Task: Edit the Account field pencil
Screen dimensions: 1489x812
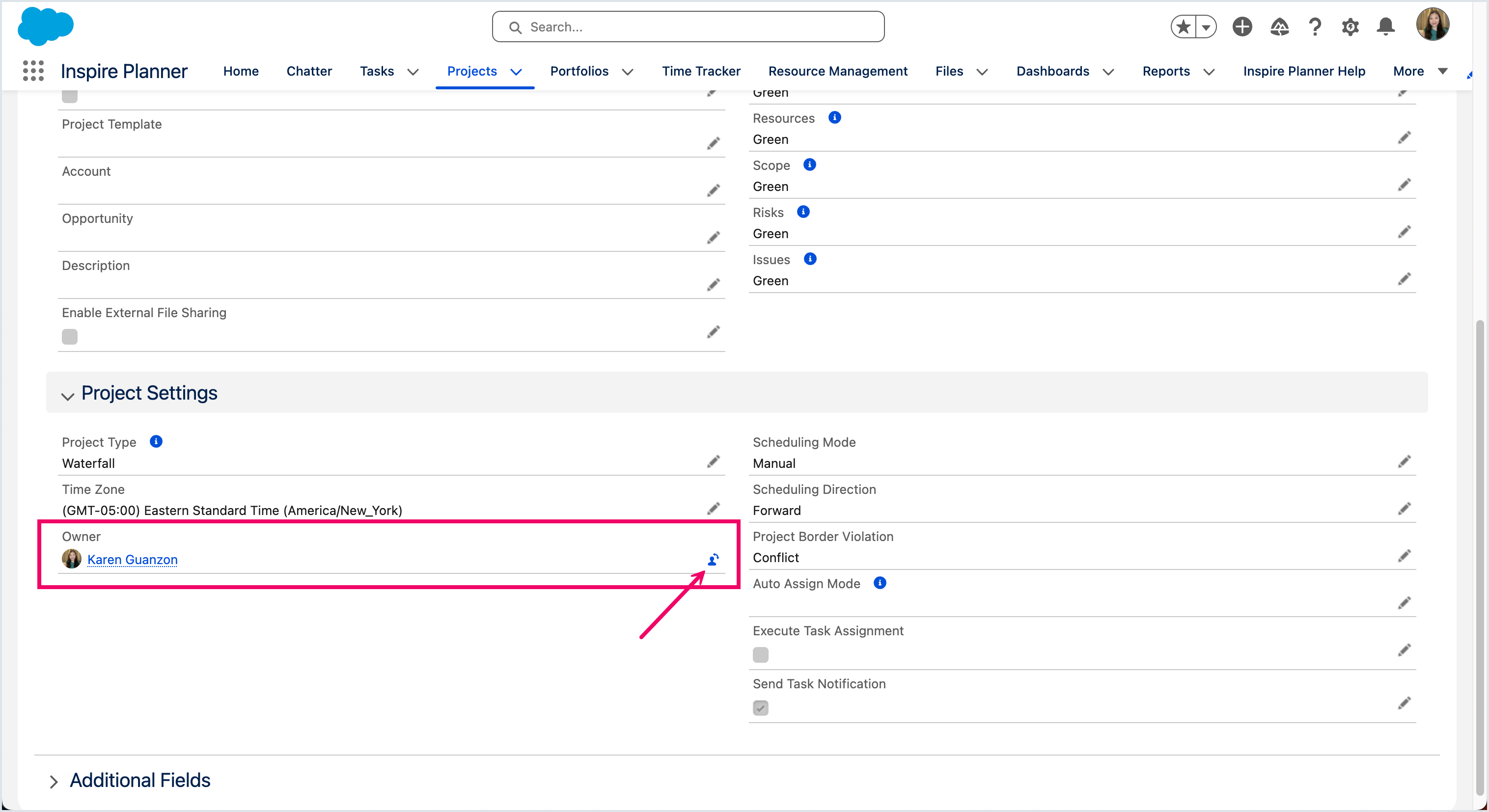Action: 713,190
